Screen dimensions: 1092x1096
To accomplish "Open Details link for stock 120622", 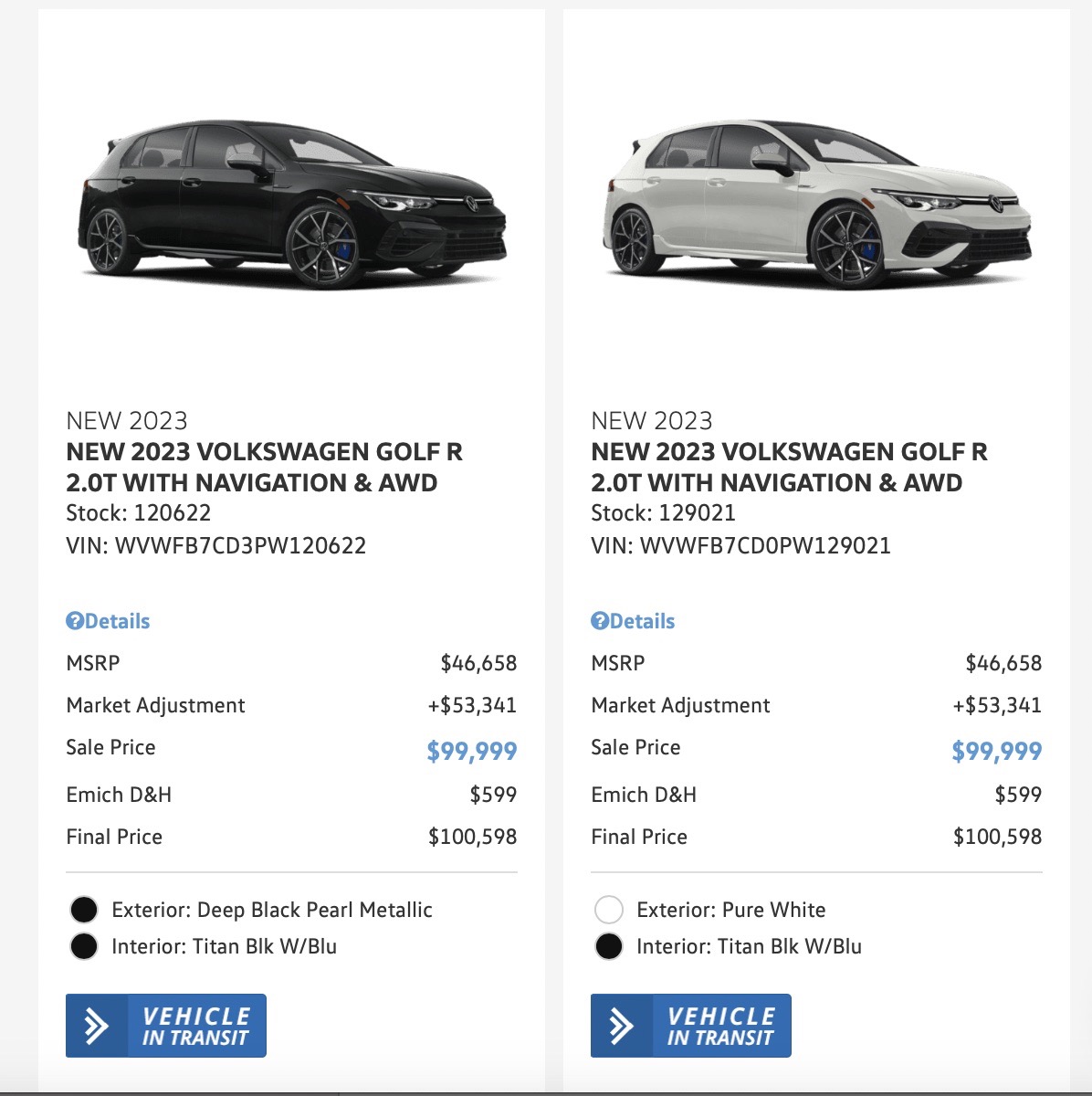I will 117,621.
